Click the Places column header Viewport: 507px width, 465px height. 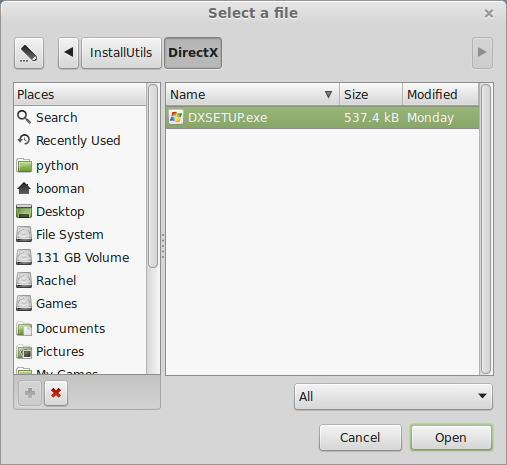click(80, 95)
